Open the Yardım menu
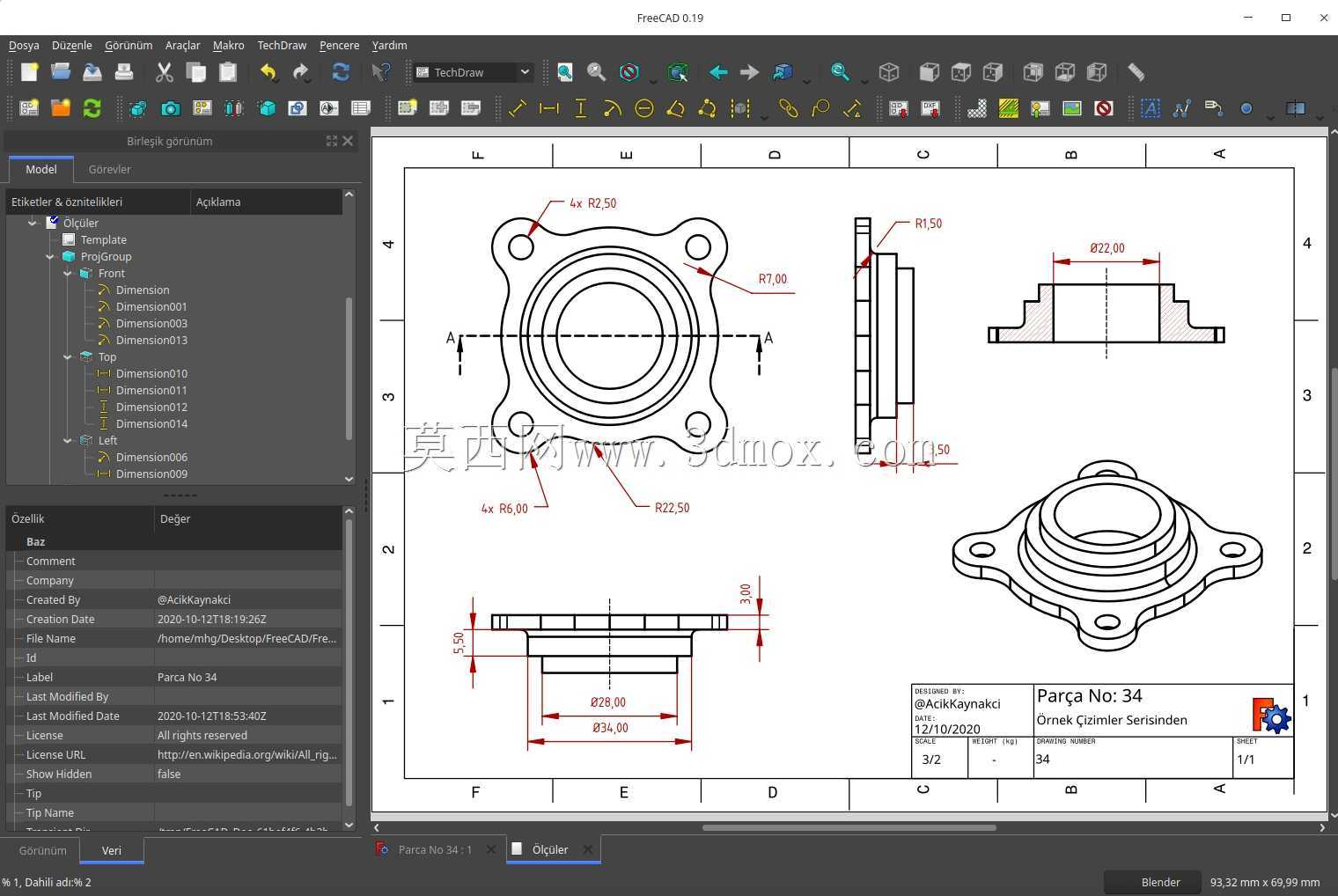The height and width of the screenshot is (896, 1338). pyautogui.click(x=389, y=45)
